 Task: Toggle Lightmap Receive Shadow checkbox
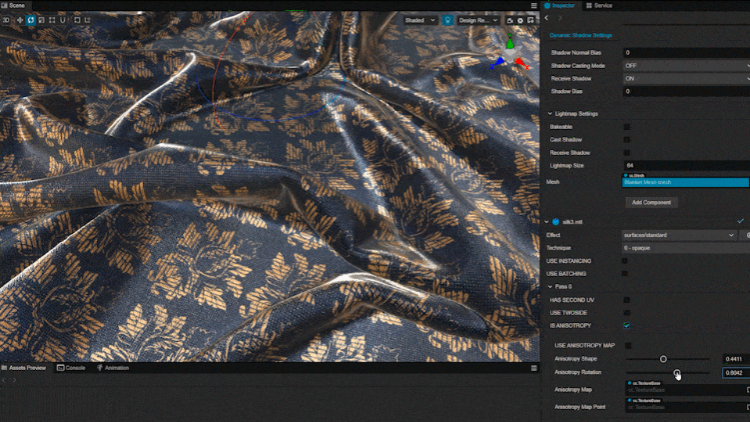tap(627, 153)
